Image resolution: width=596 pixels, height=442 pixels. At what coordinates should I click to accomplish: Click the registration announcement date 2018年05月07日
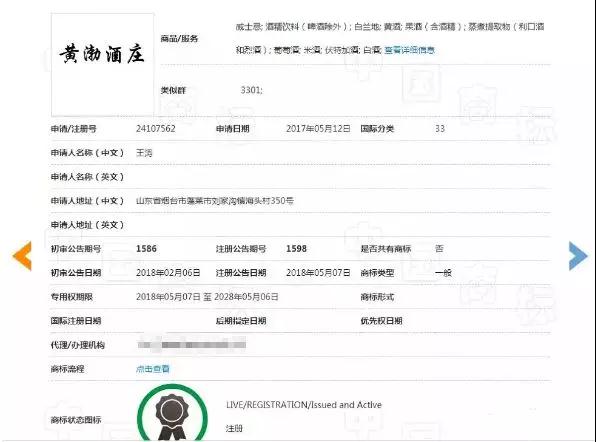coord(318,272)
